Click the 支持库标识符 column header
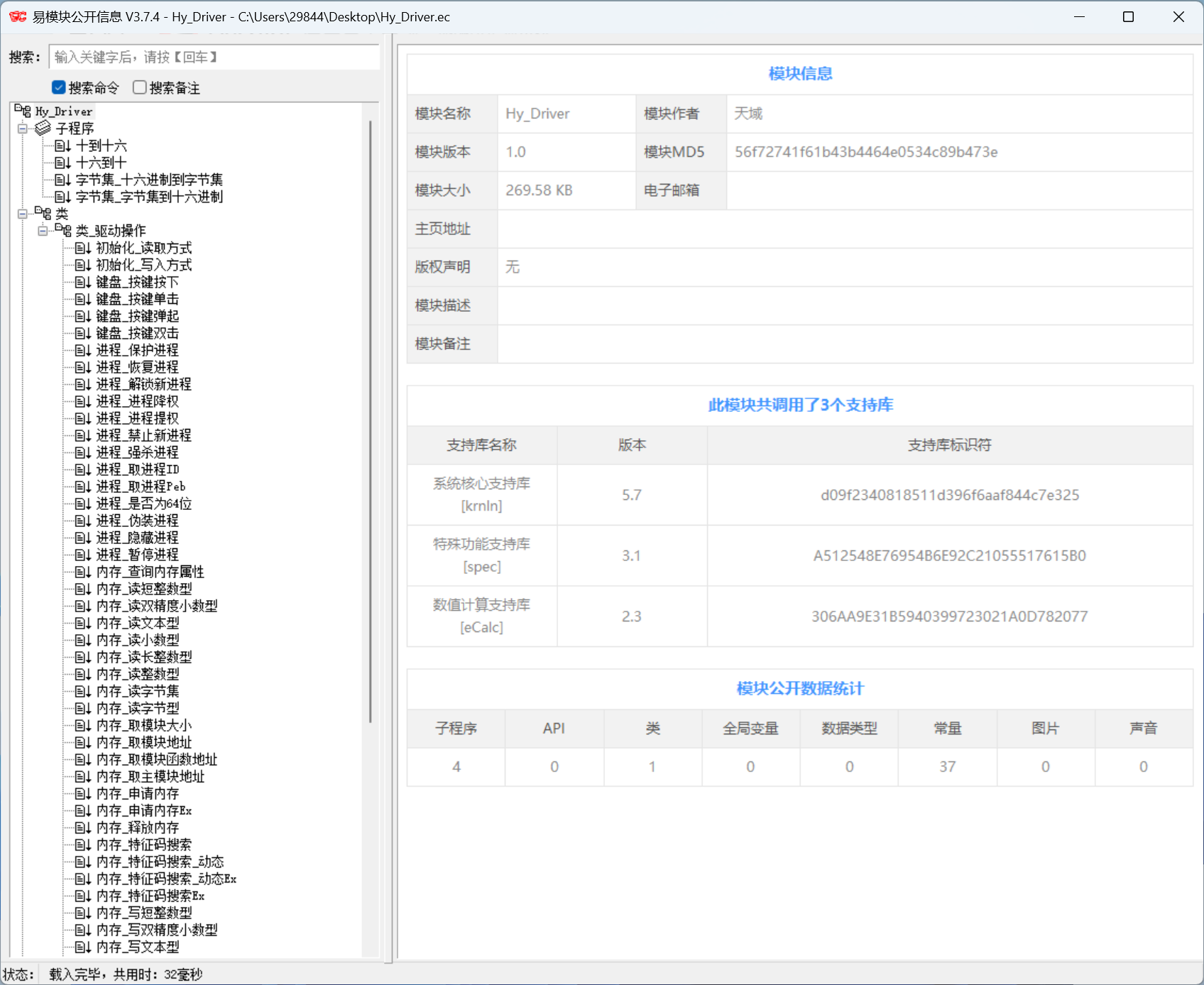Viewport: 1204px width, 985px height. [950, 445]
